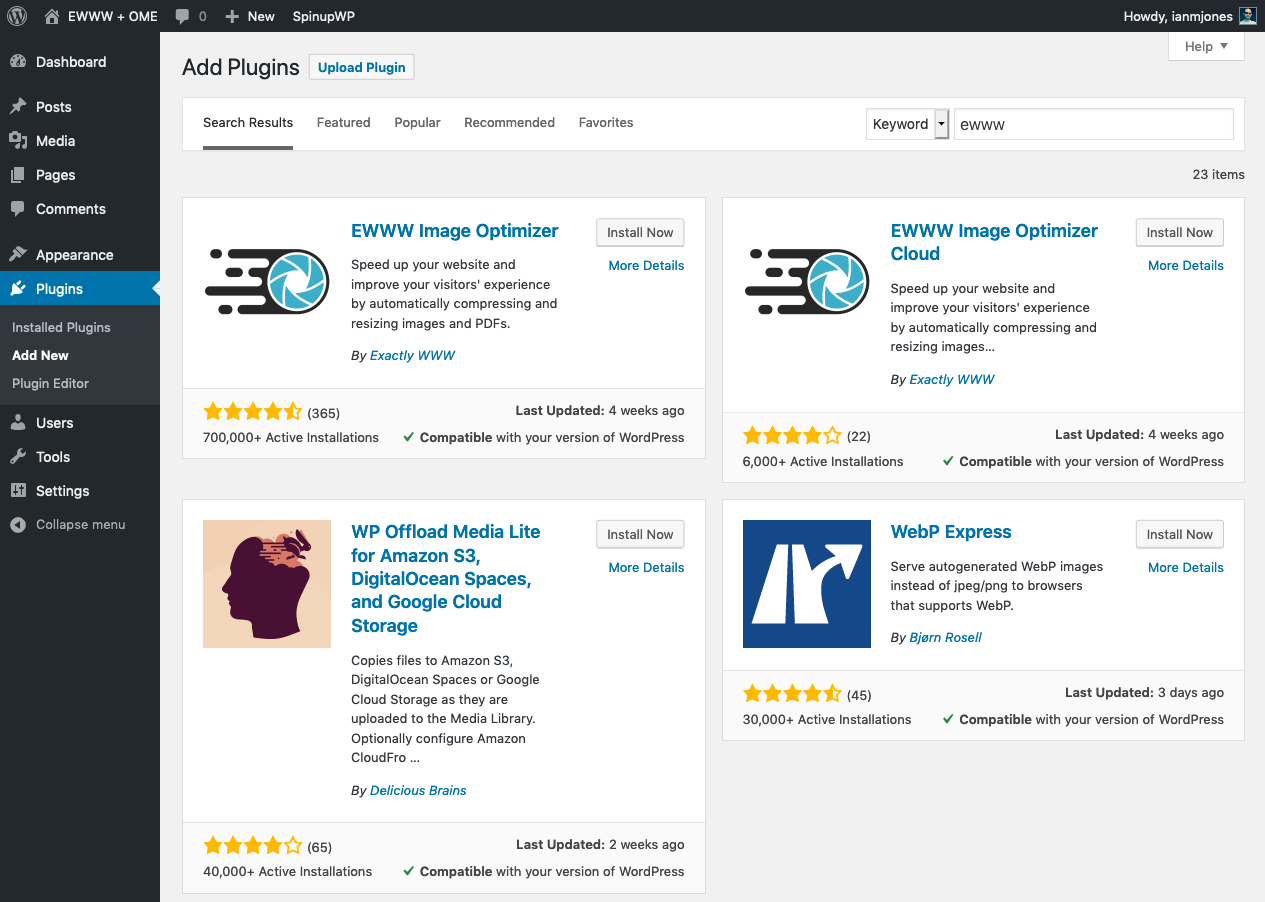Click the 23 items count text
This screenshot has height=902, width=1265.
point(1218,174)
